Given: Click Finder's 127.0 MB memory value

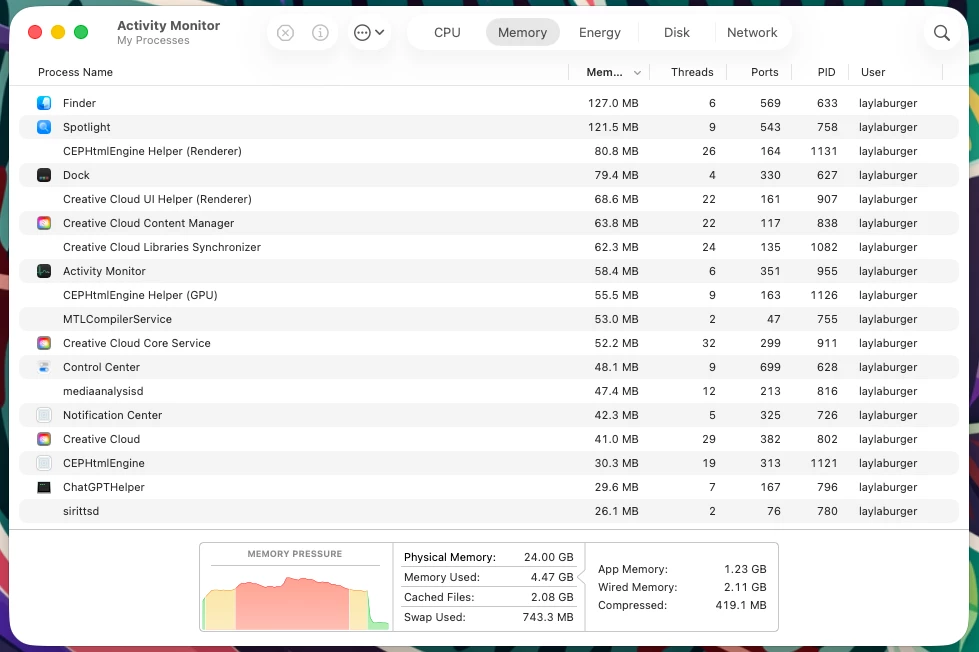Looking at the screenshot, I should point(613,103).
